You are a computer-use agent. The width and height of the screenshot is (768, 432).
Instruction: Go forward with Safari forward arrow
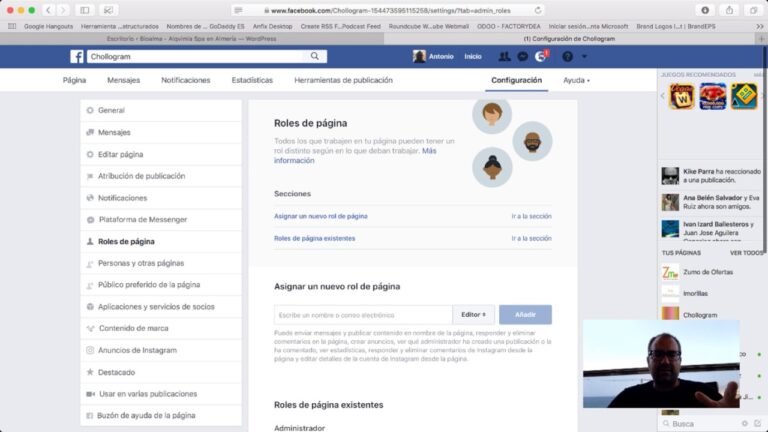63,10
